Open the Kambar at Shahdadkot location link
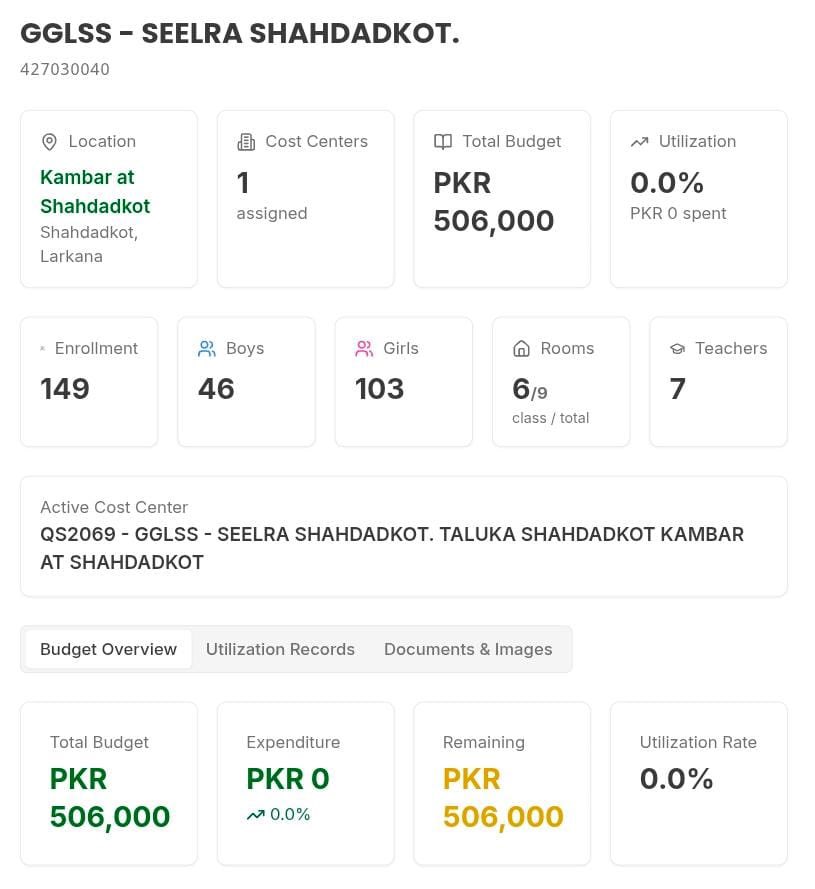Screen dimensions: 815x889 pos(95,192)
